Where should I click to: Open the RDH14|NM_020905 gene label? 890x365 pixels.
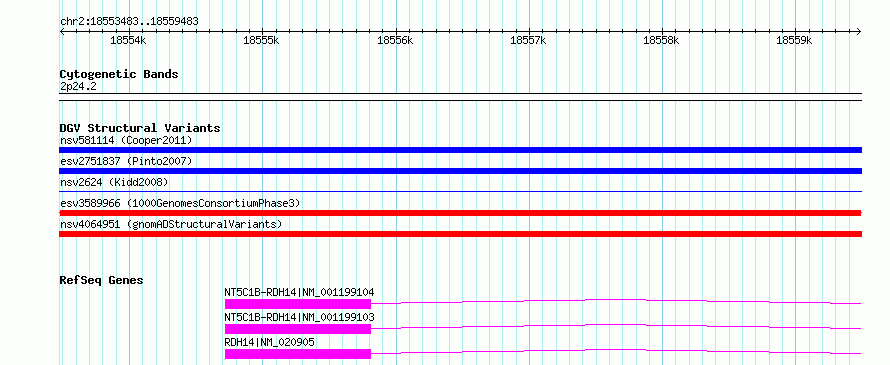[x=270, y=342]
